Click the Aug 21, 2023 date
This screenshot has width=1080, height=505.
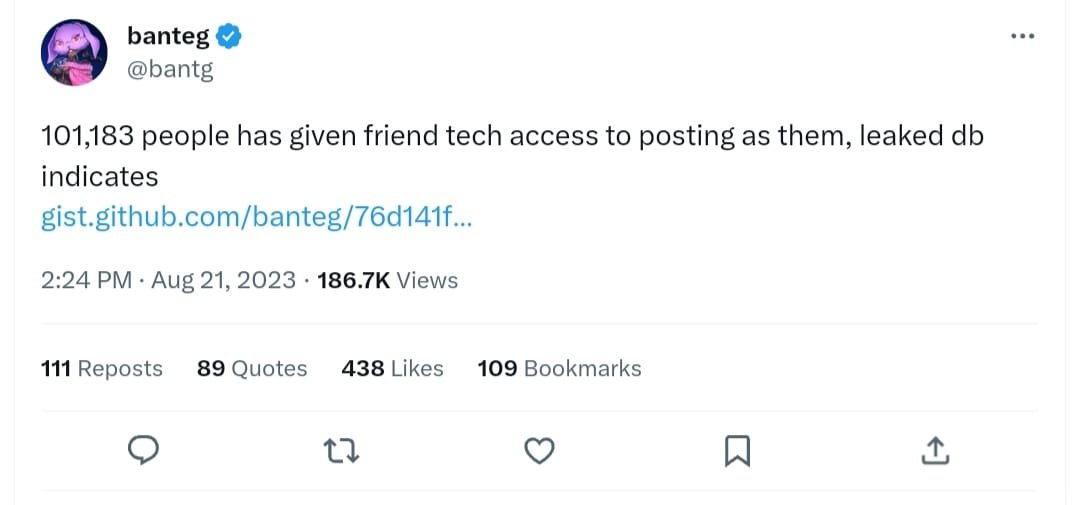coord(223,281)
